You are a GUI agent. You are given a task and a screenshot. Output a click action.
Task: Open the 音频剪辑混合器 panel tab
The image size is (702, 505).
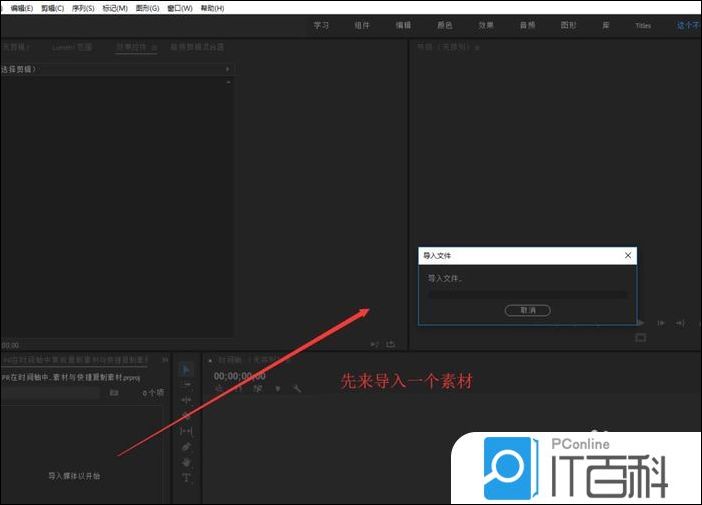coord(197,47)
